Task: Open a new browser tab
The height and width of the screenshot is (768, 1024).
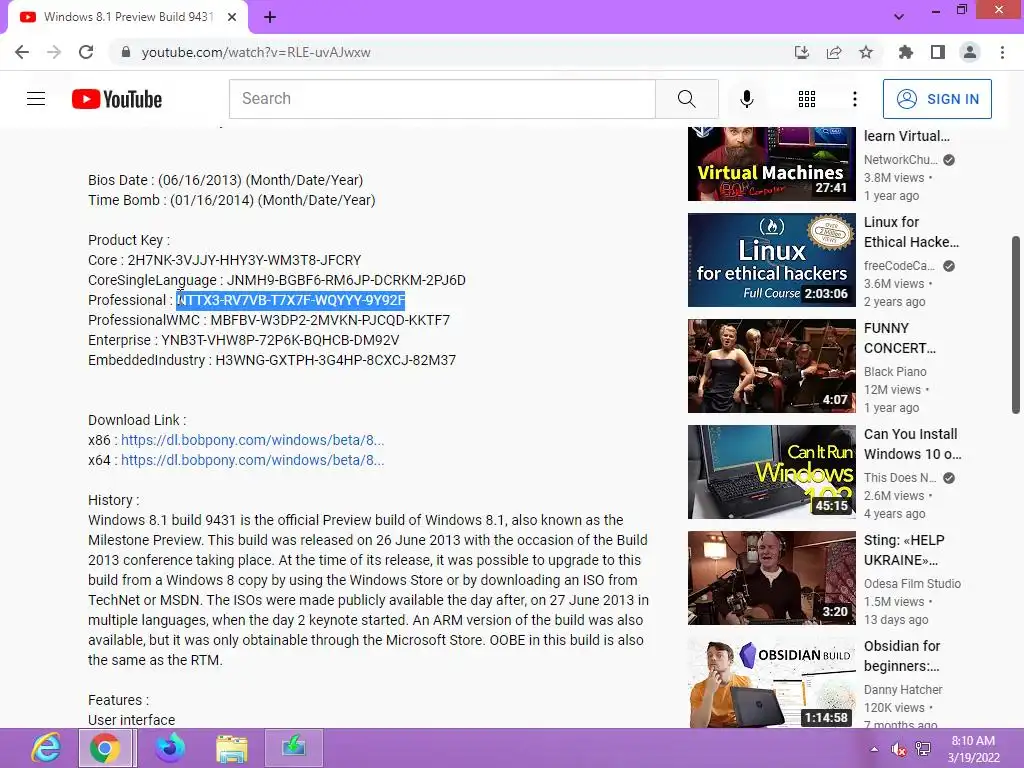Action: click(x=270, y=17)
